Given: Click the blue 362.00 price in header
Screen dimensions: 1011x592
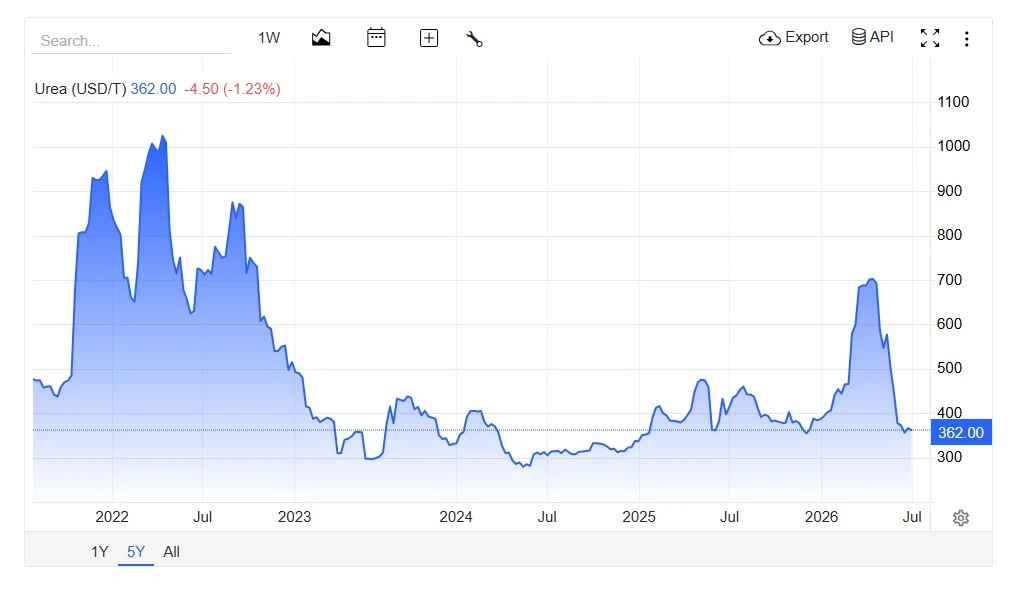Looking at the screenshot, I should click(153, 89).
